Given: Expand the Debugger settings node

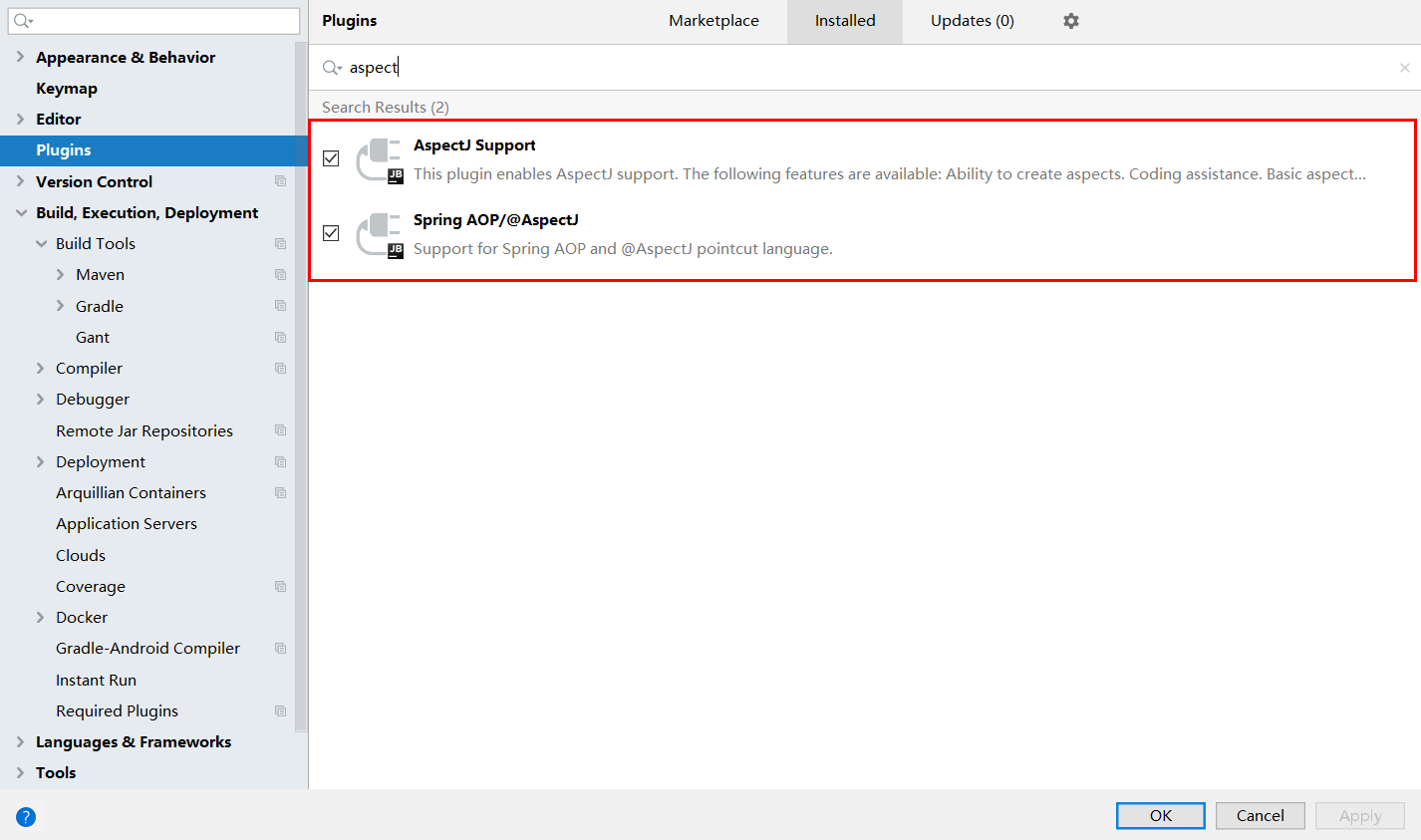Looking at the screenshot, I should [x=40, y=399].
